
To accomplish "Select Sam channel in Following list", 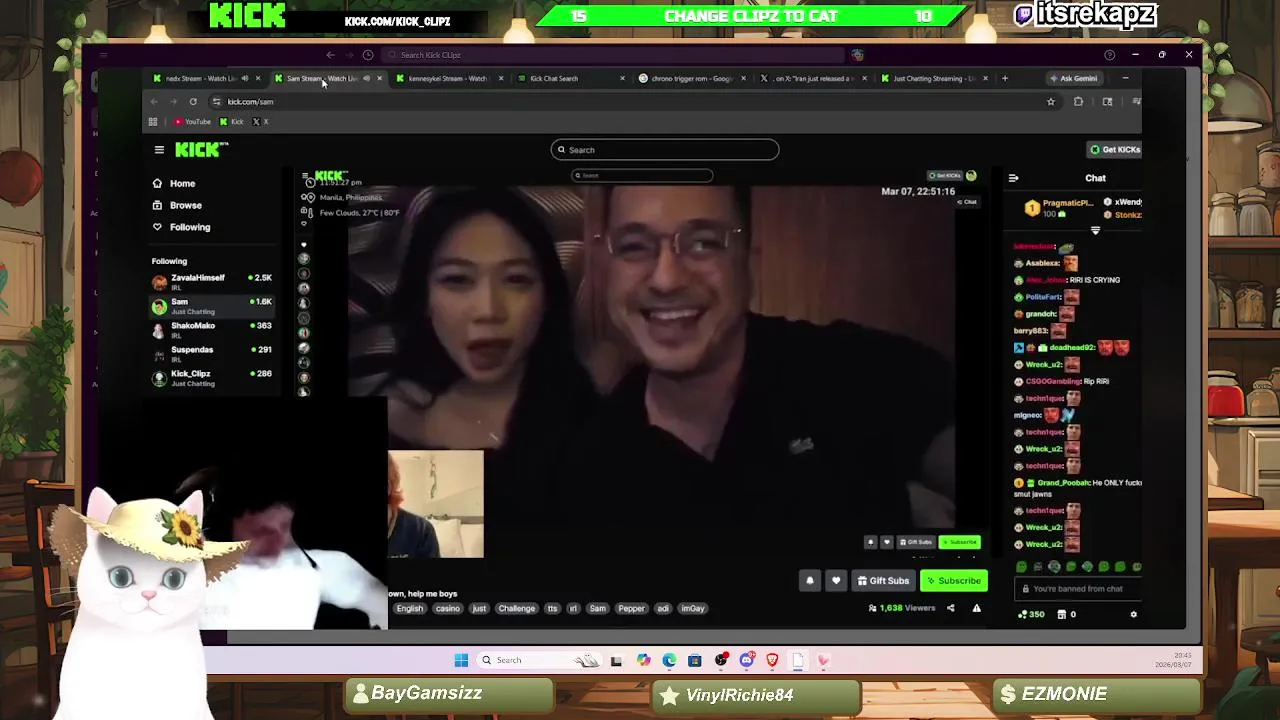I will (211, 306).
